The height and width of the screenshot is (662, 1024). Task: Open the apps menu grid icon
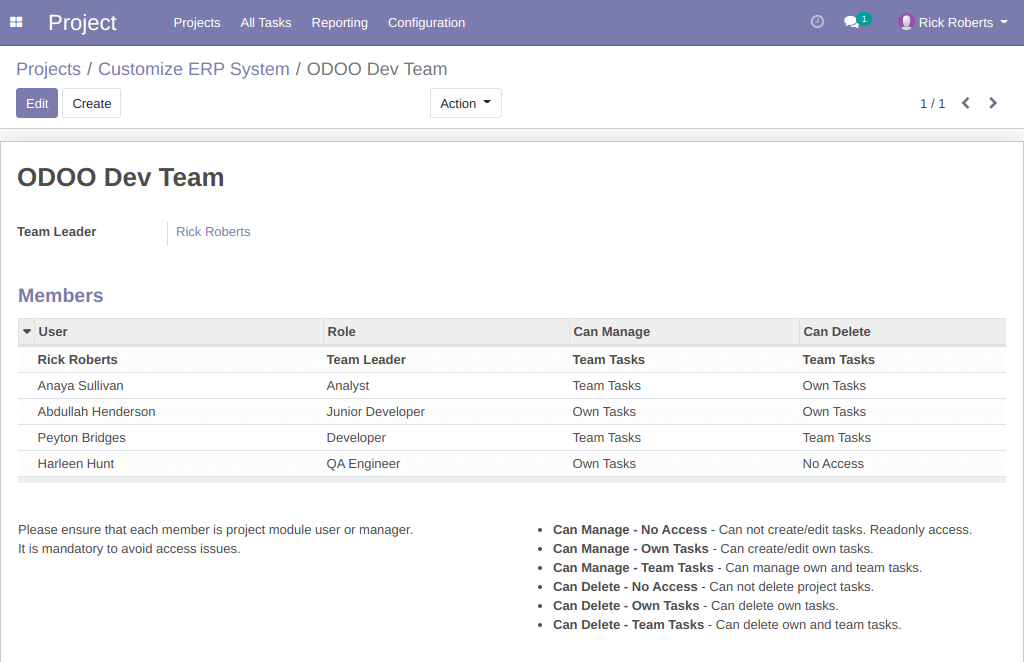pos(15,22)
